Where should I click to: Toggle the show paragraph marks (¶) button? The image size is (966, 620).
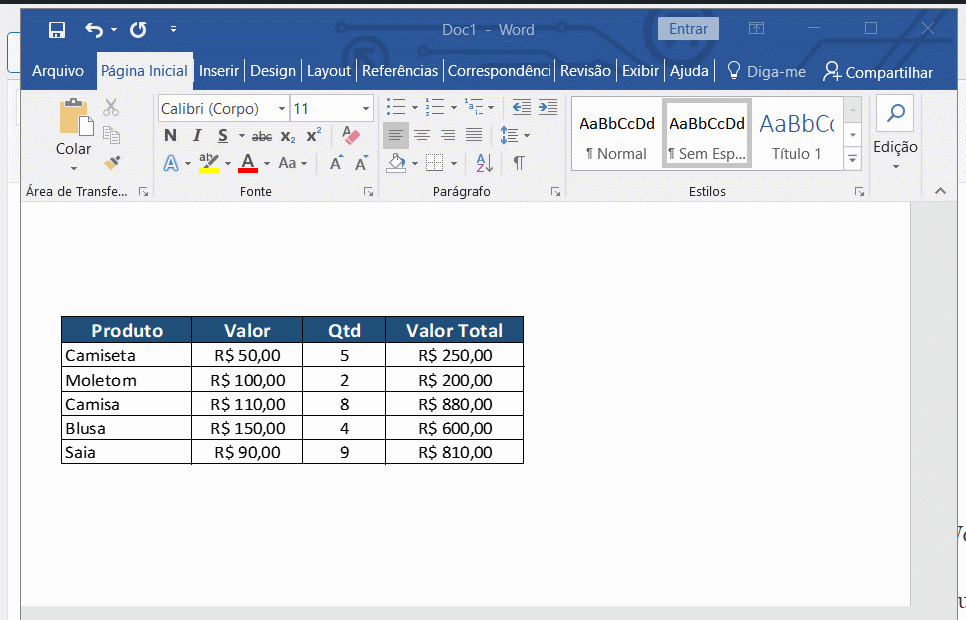click(518, 162)
